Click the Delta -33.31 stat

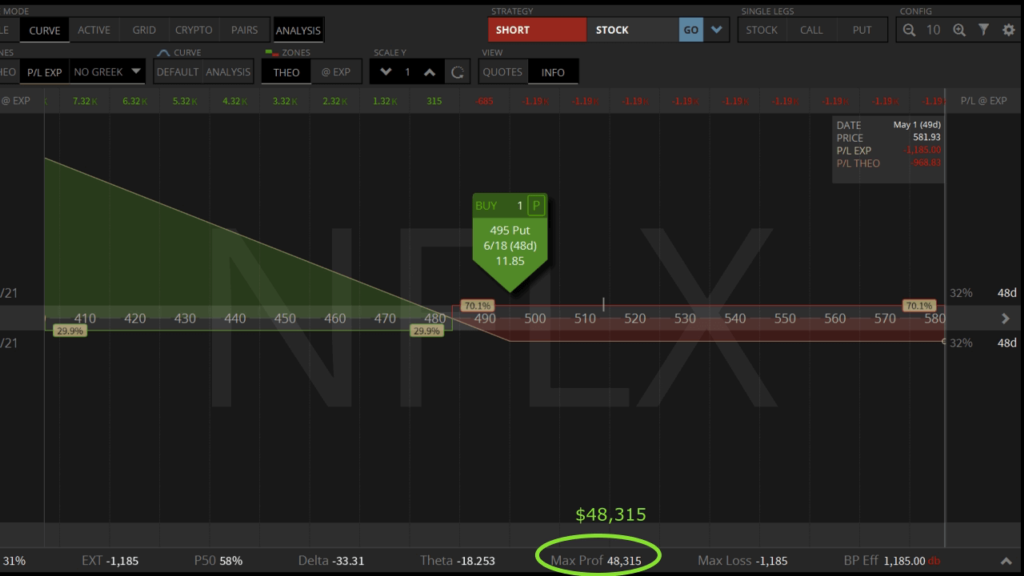pyautogui.click(x=331, y=561)
